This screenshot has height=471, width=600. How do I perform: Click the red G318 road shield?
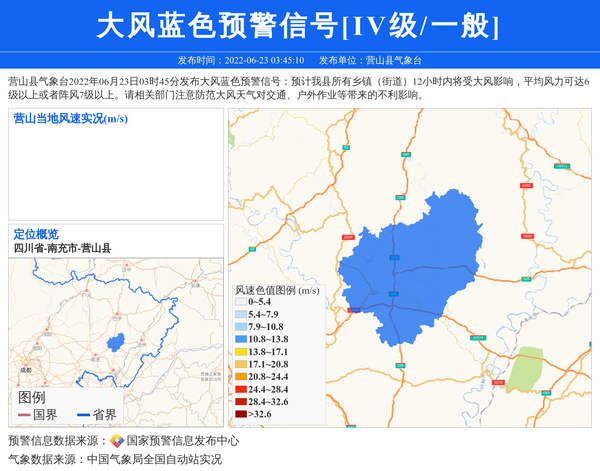click(498, 382)
